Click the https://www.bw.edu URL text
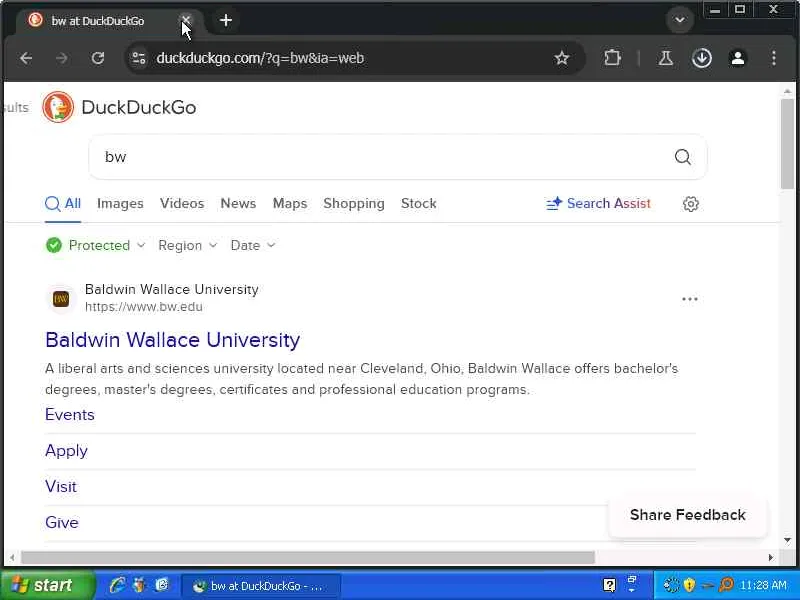The image size is (800, 600). pos(144,307)
